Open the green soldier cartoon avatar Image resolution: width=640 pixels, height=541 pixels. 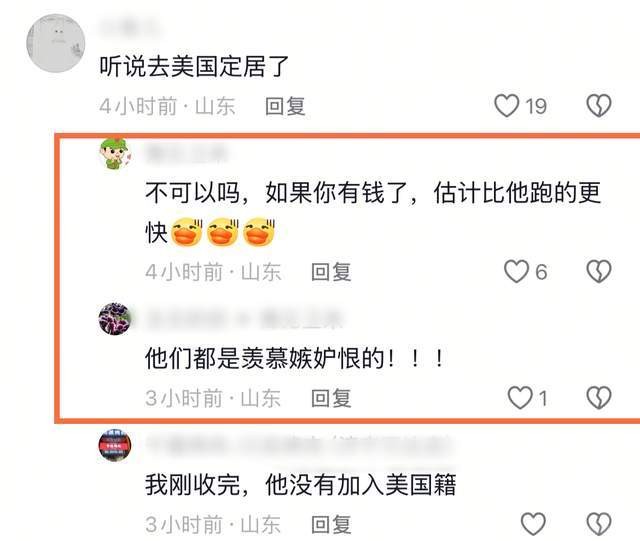coord(115,154)
